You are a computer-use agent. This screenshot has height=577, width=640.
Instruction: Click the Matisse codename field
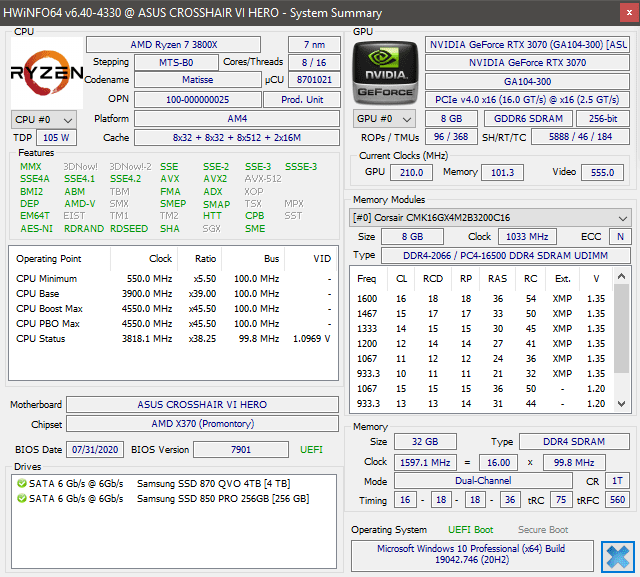pos(198,80)
